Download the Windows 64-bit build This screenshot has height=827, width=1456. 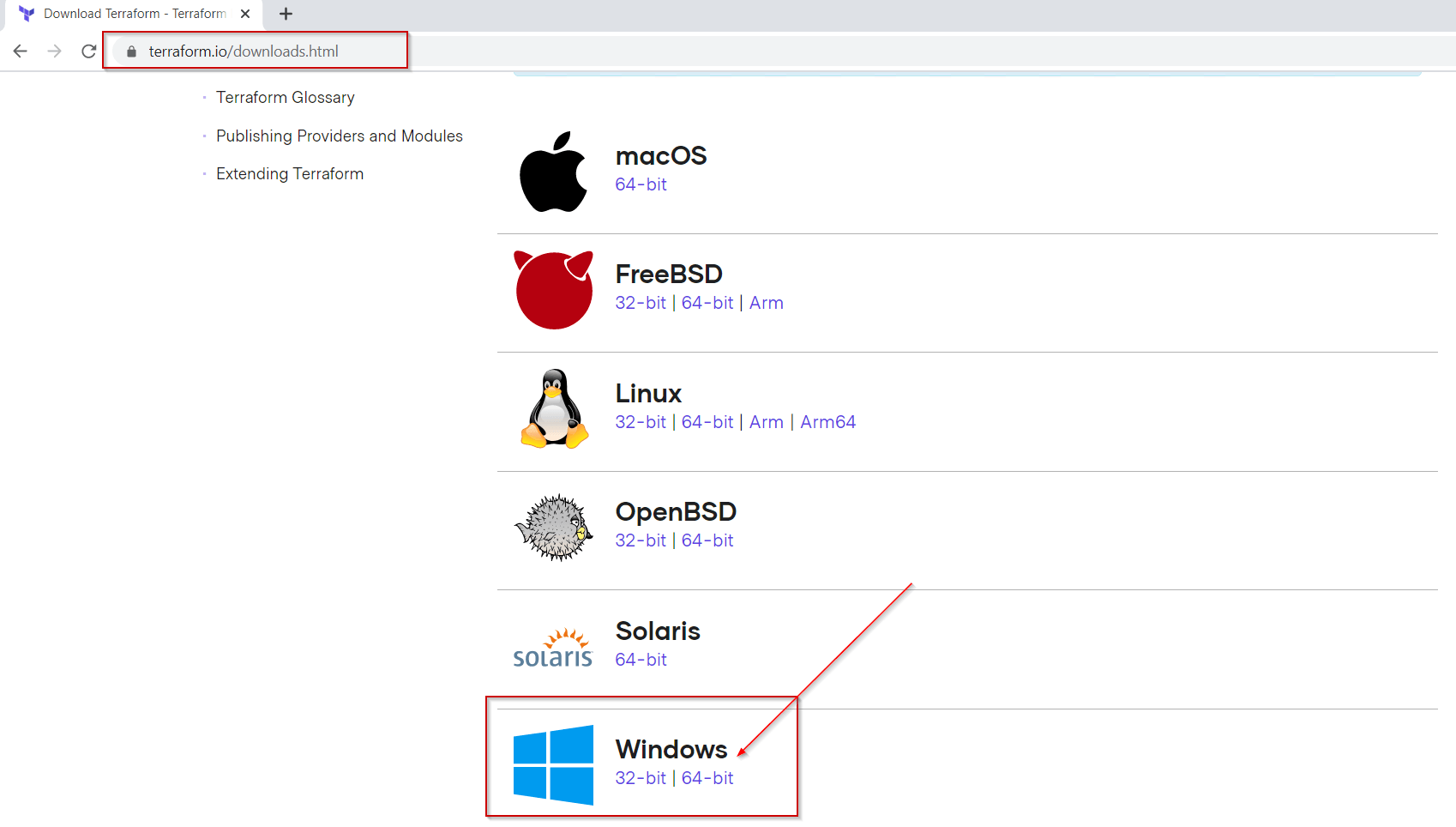707,778
